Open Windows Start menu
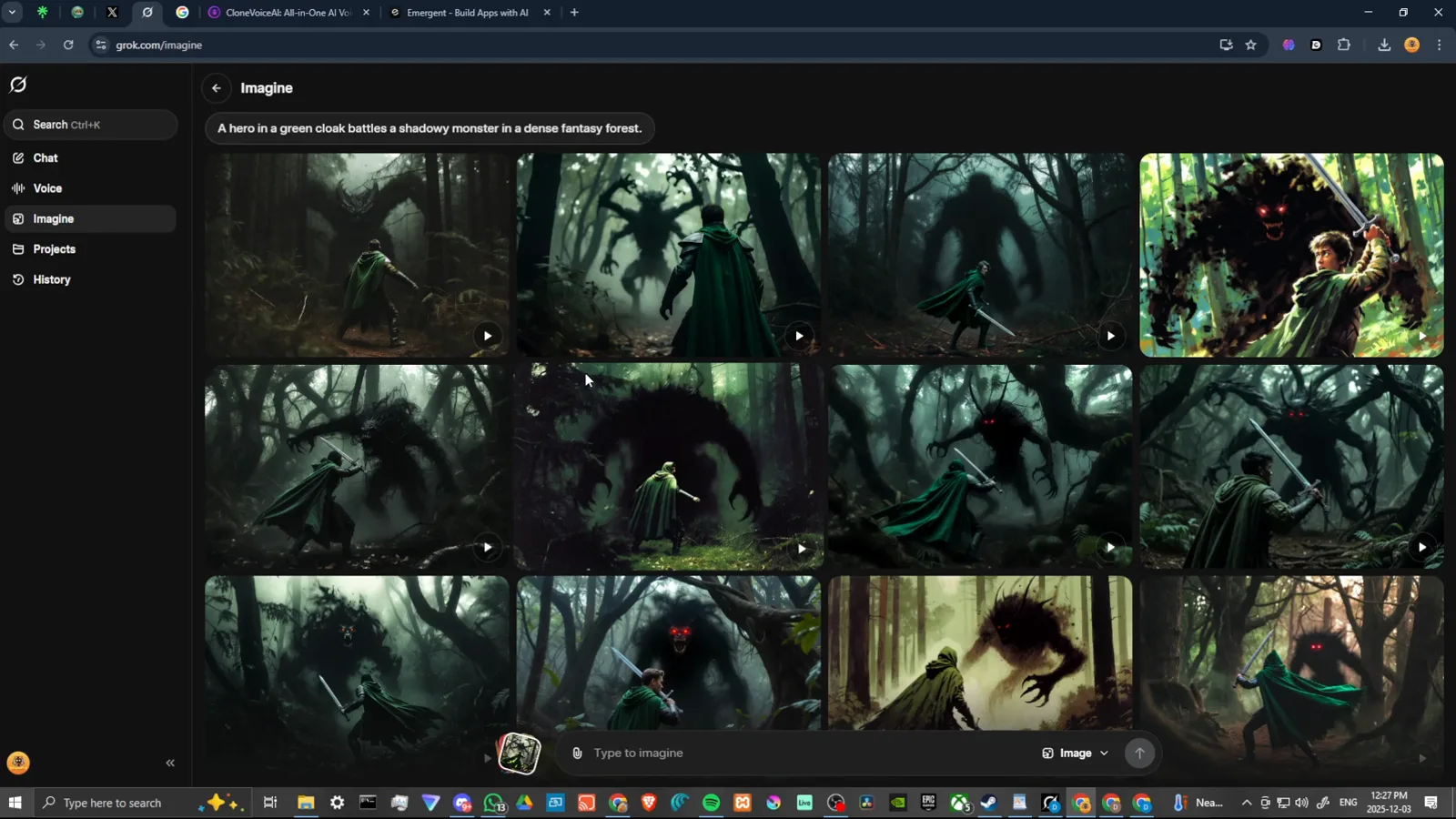Viewport: 1456px width, 819px height. [15, 803]
